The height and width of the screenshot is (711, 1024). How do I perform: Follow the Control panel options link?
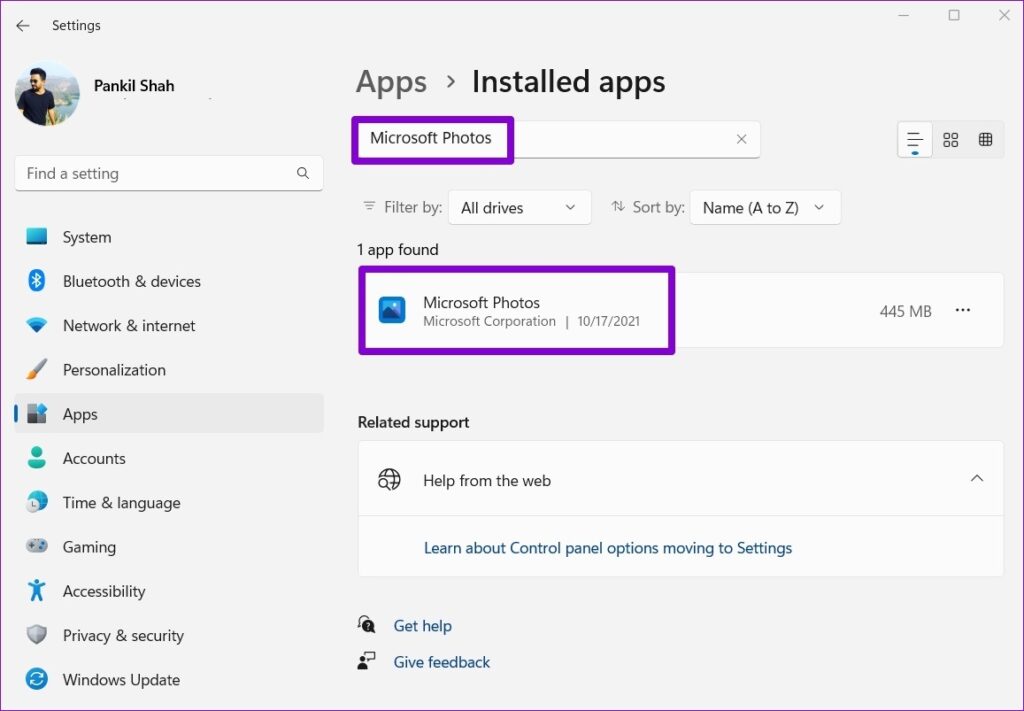pyautogui.click(x=606, y=548)
